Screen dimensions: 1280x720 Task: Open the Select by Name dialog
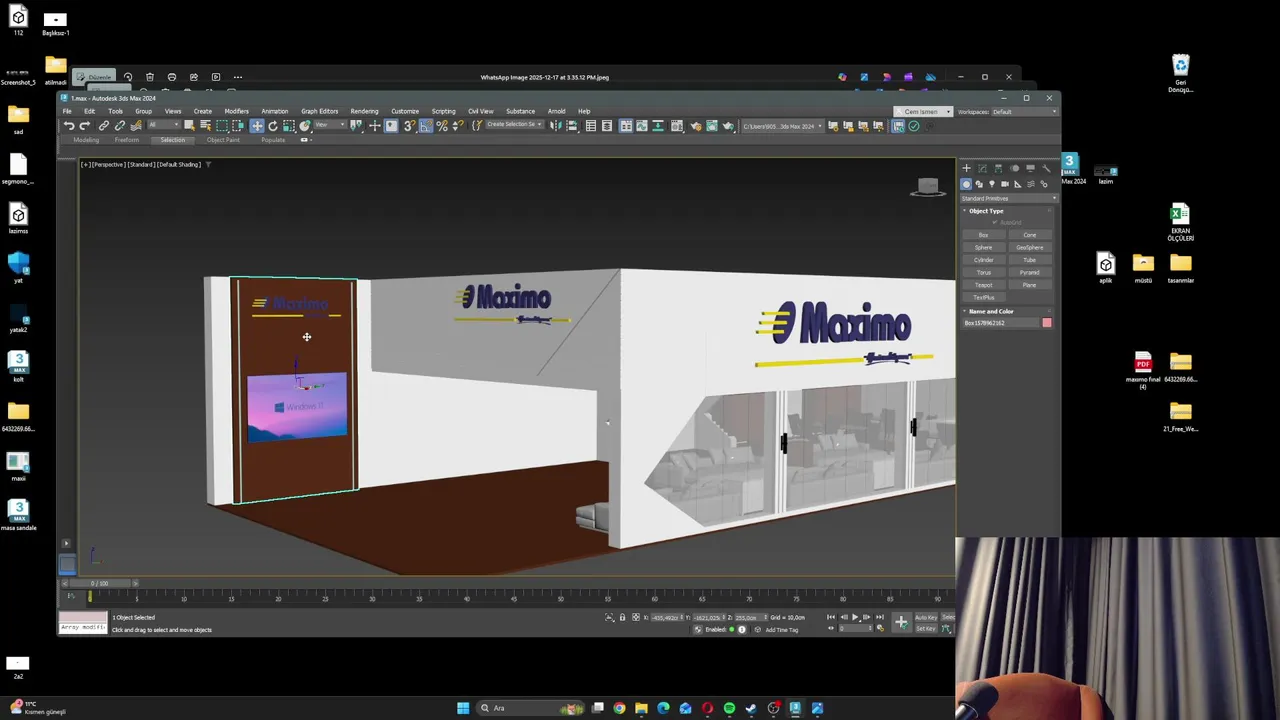(x=206, y=125)
